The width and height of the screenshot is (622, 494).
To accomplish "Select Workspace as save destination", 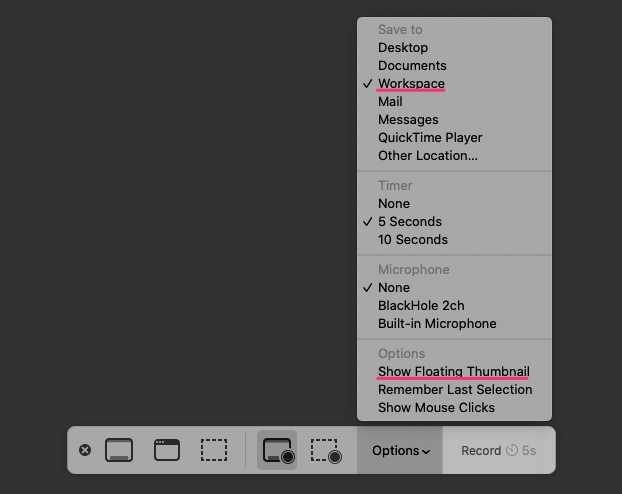I will tap(411, 83).
